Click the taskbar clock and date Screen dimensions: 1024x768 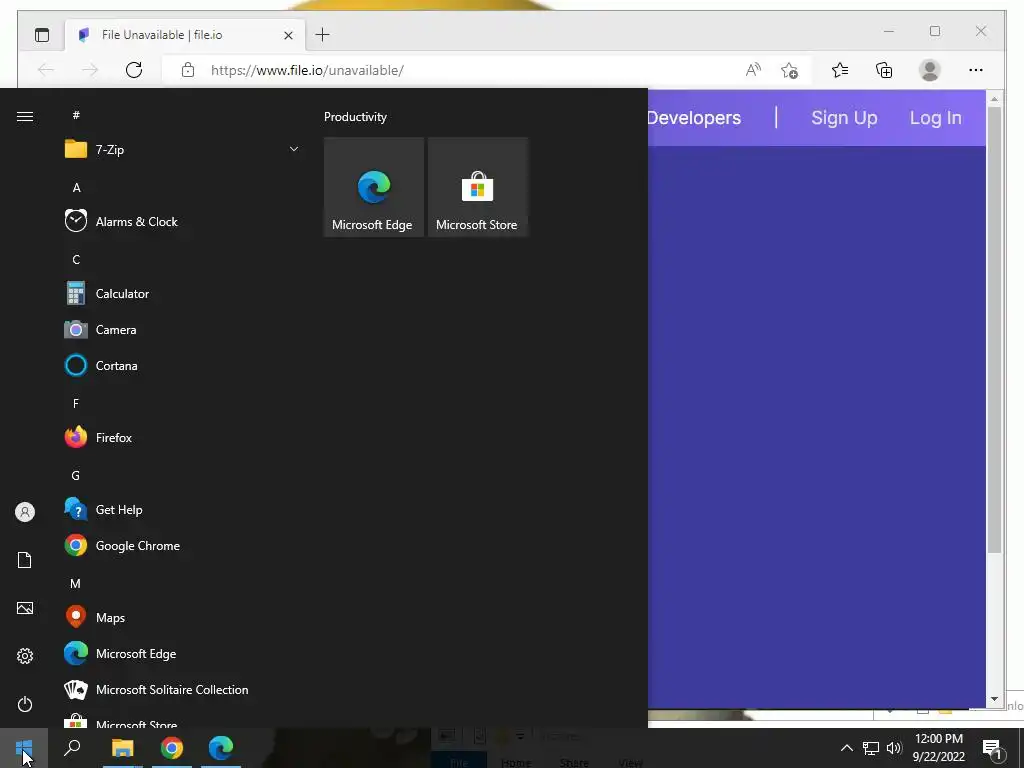click(x=938, y=748)
